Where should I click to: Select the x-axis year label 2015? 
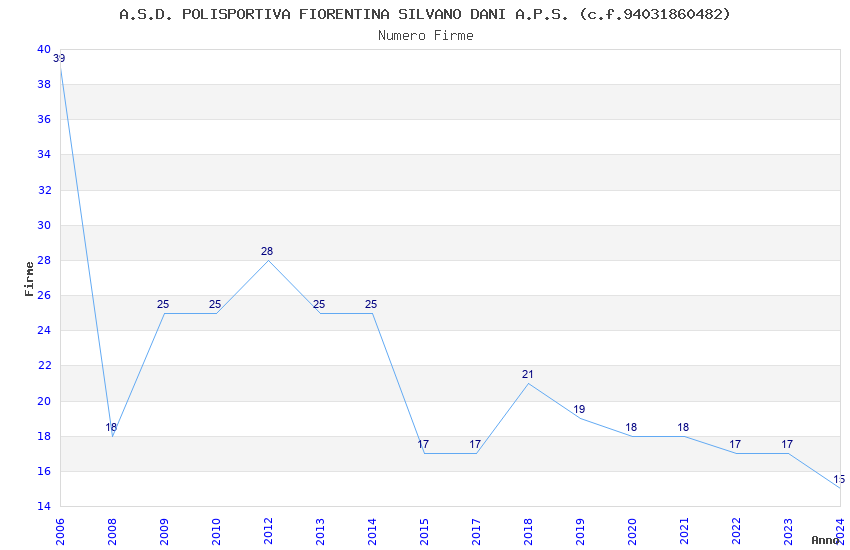[x=424, y=532]
